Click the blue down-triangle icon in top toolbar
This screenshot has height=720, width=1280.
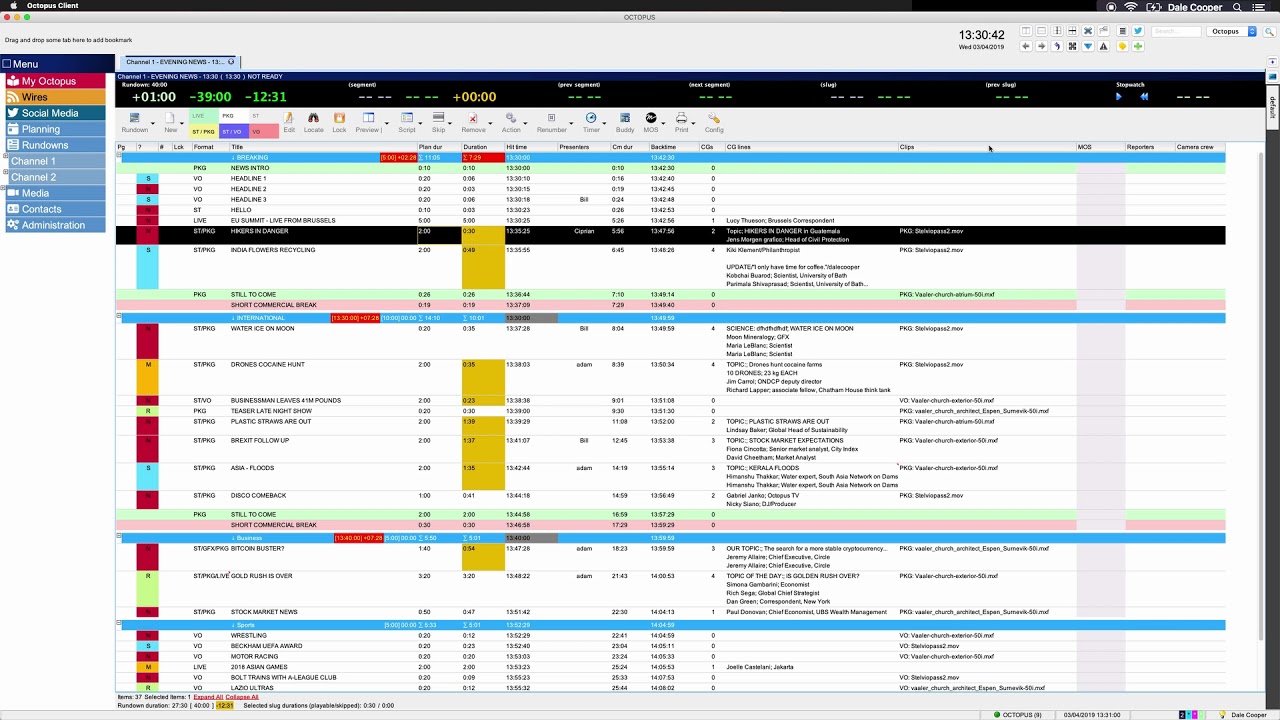click(x=1088, y=46)
